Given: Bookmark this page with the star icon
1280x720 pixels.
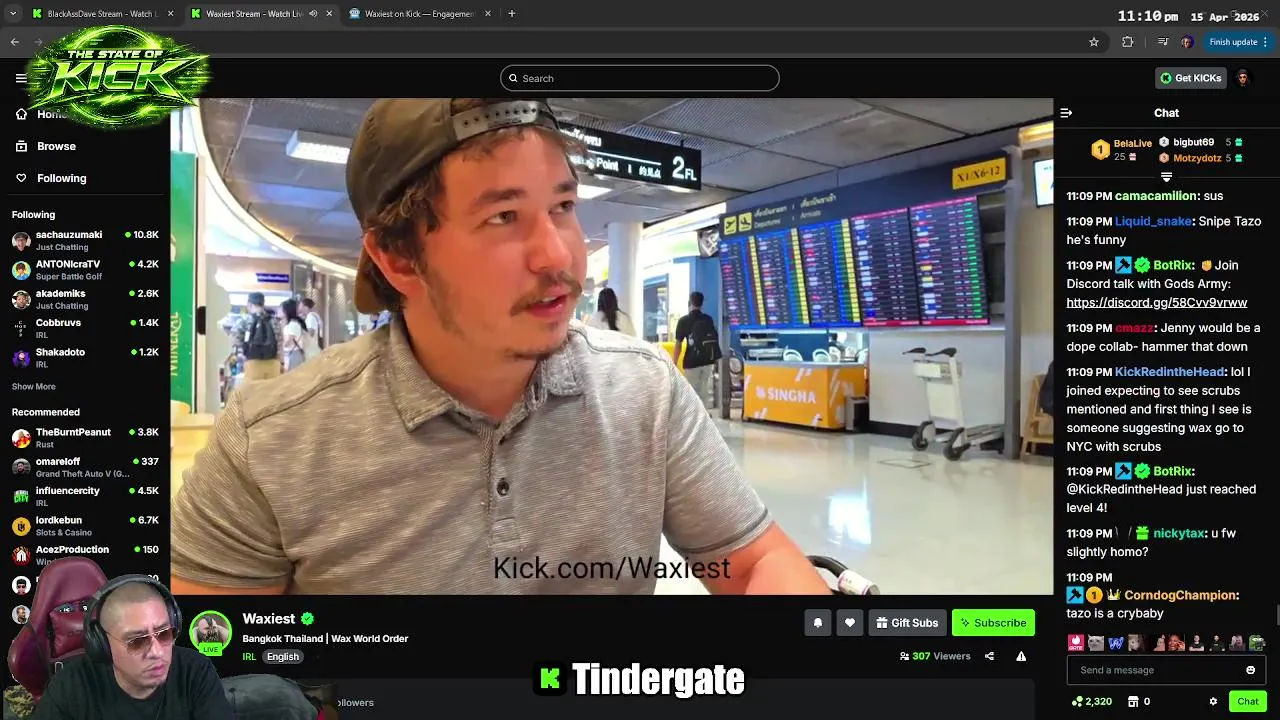Looking at the screenshot, I should [x=1094, y=42].
